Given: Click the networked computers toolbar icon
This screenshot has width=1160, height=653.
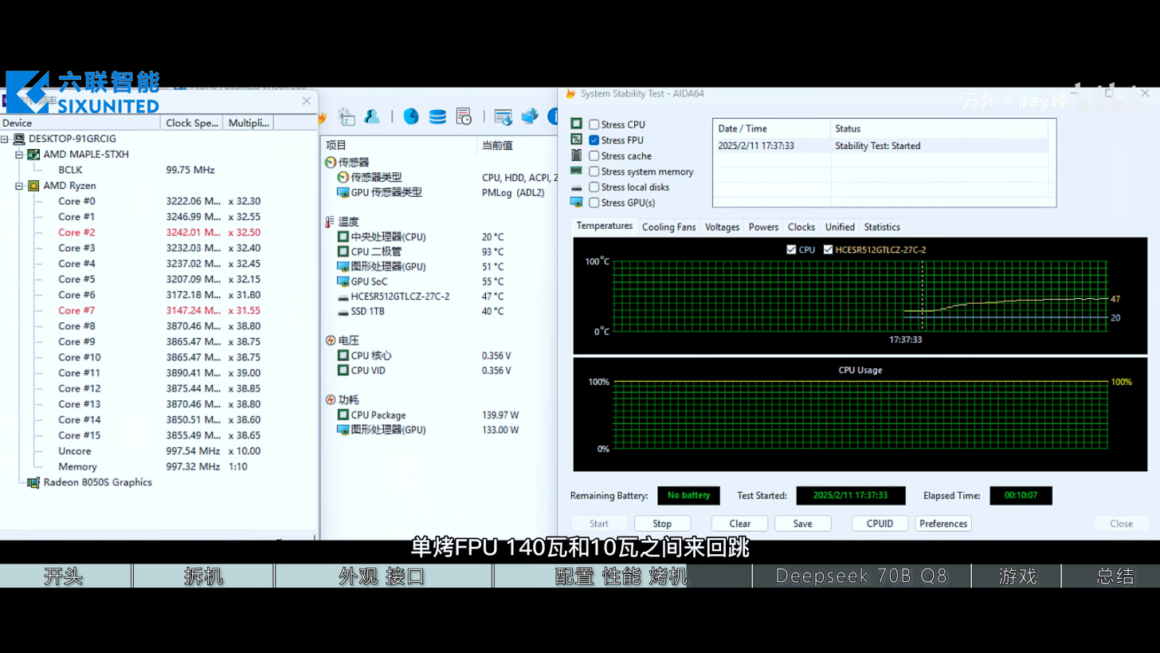Looking at the screenshot, I should (530, 116).
